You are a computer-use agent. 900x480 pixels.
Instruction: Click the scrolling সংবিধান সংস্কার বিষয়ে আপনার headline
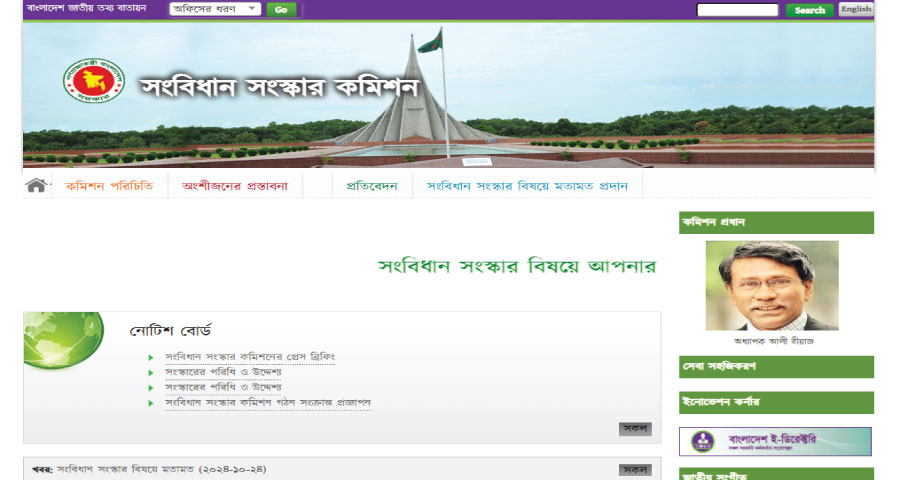tap(517, 266)
